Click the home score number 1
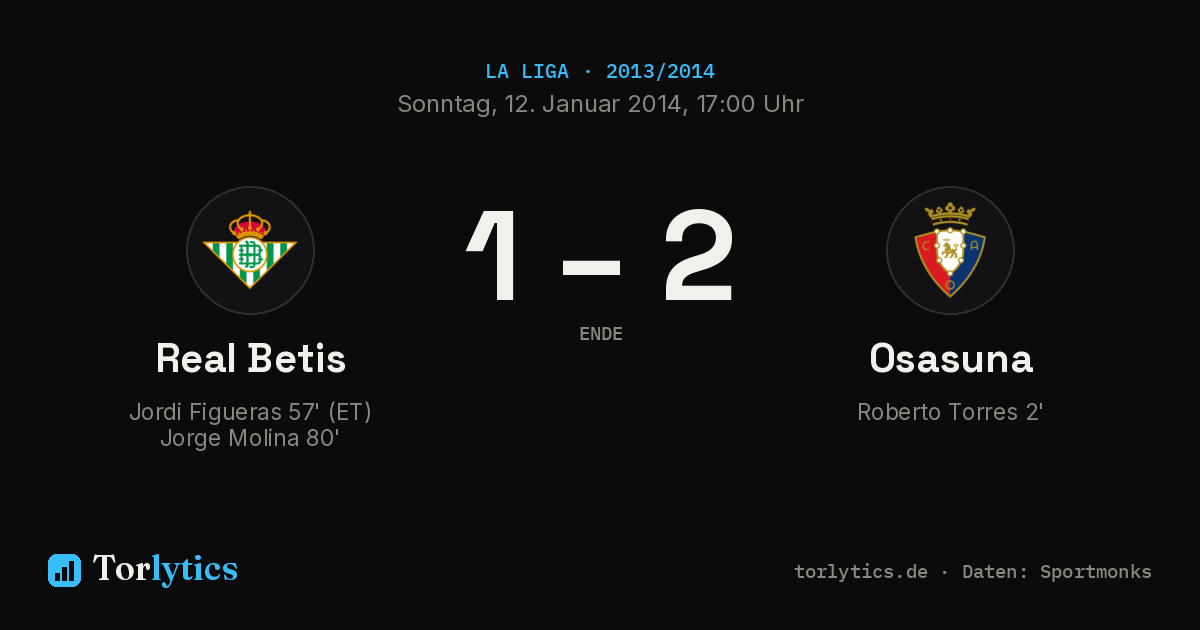 pyautogui.click(x=496, y=255)
